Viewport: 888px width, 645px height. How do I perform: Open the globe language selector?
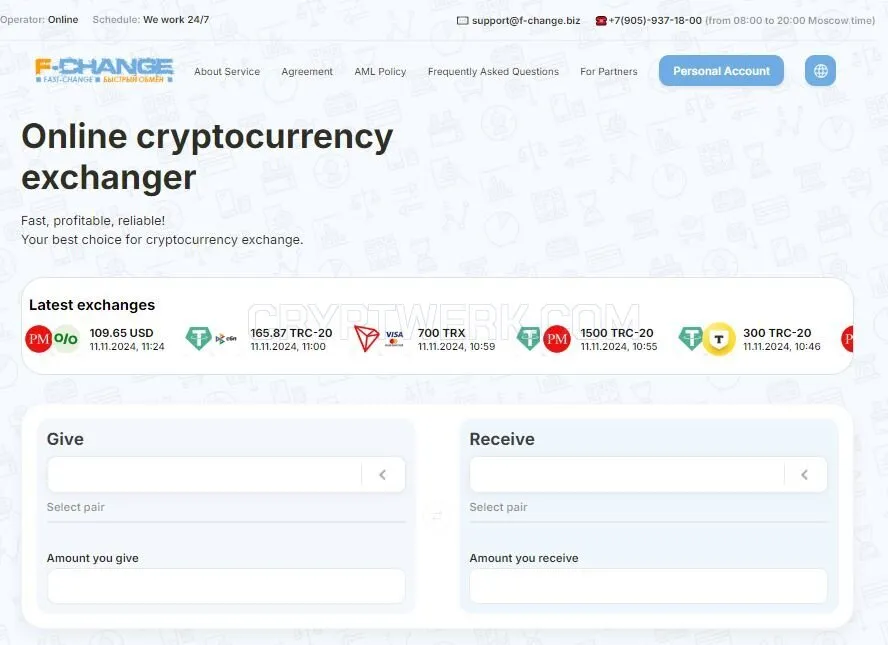[820, 71]
